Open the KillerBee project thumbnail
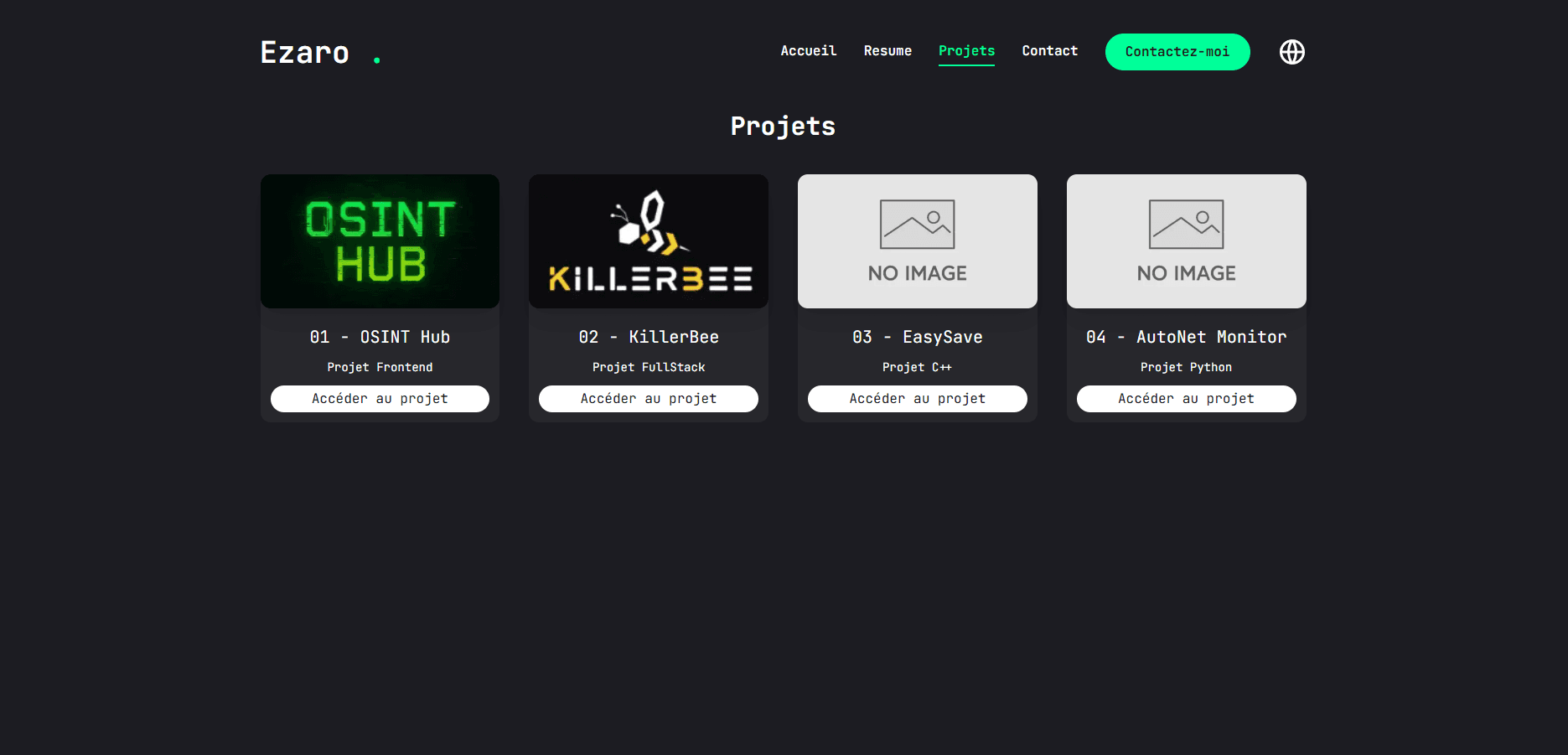Screen dimensions: 1568x755 [x=648, y=241]
